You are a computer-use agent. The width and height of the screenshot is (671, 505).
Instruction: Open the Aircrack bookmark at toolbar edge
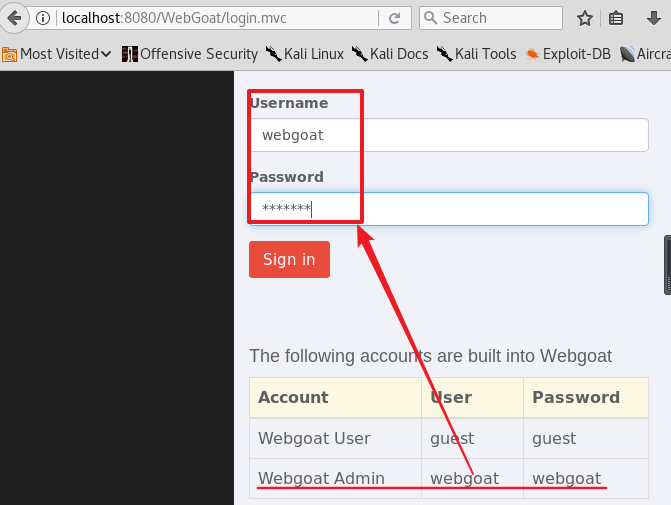click(645, 54)
